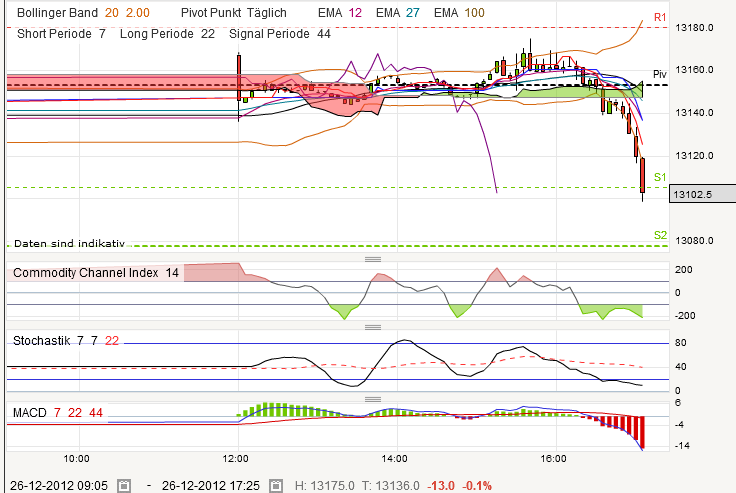Click the Daten sind indikativ notice
This screenshot has width=736, height=493.
point(69,243)
